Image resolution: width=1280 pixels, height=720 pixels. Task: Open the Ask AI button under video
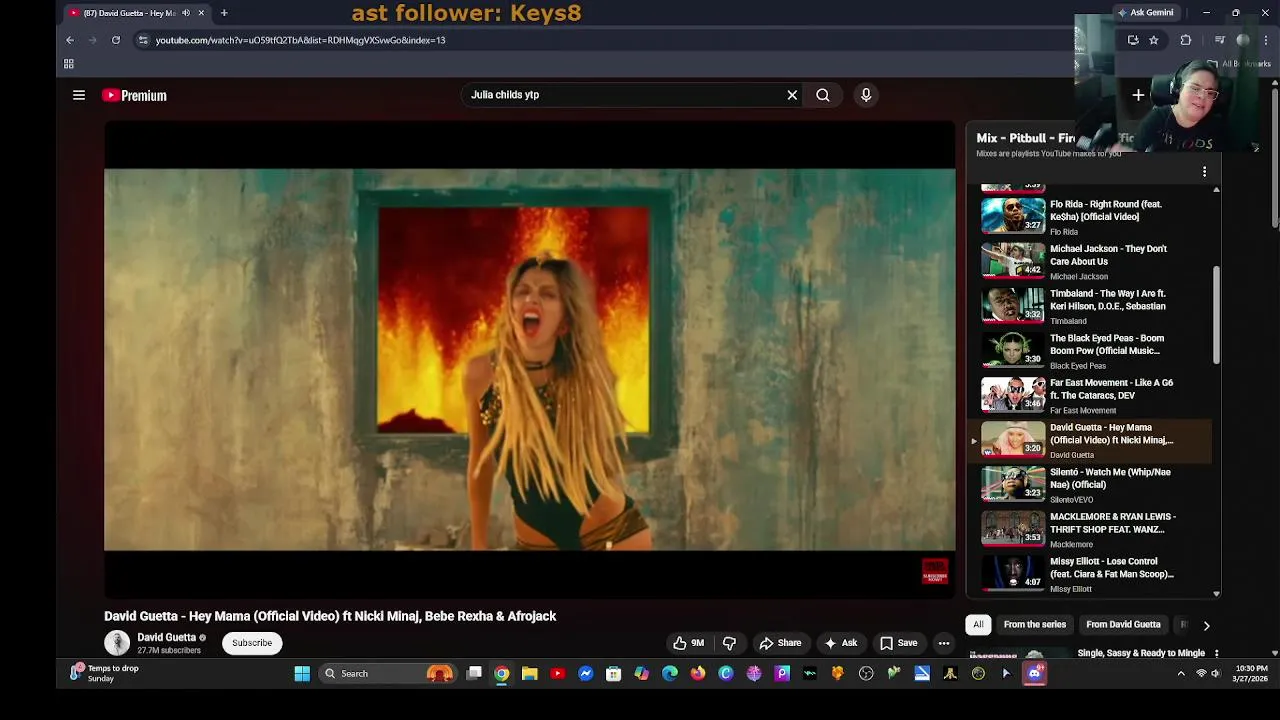840,643
